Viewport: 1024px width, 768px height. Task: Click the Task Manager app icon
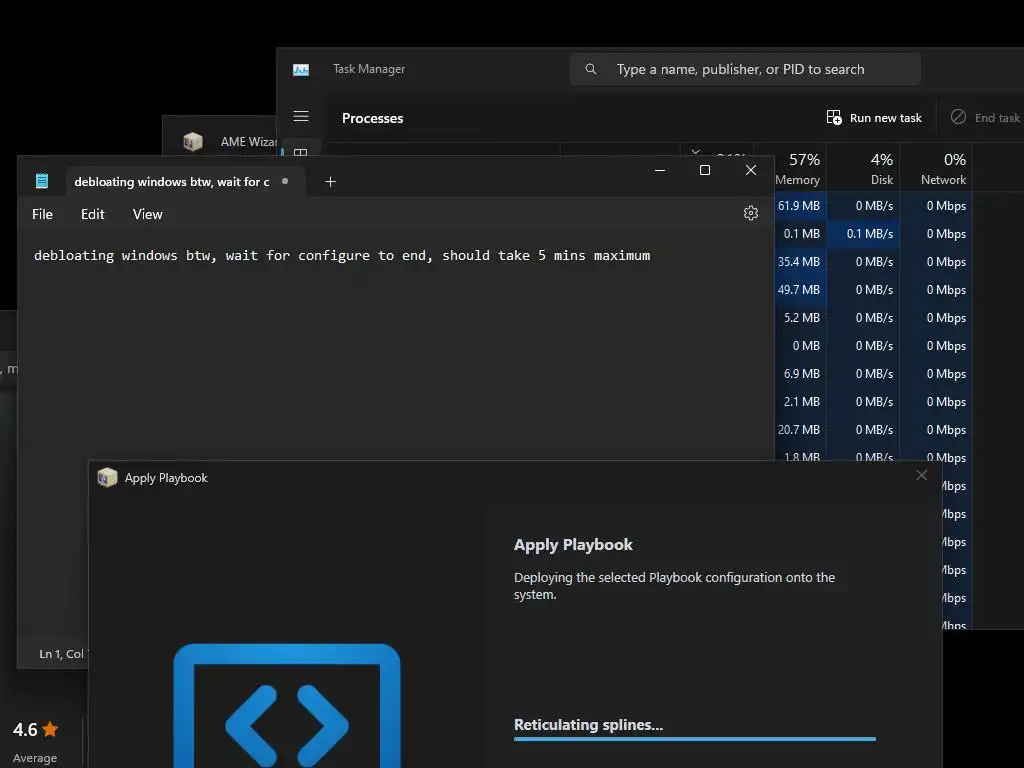point(301,69)
